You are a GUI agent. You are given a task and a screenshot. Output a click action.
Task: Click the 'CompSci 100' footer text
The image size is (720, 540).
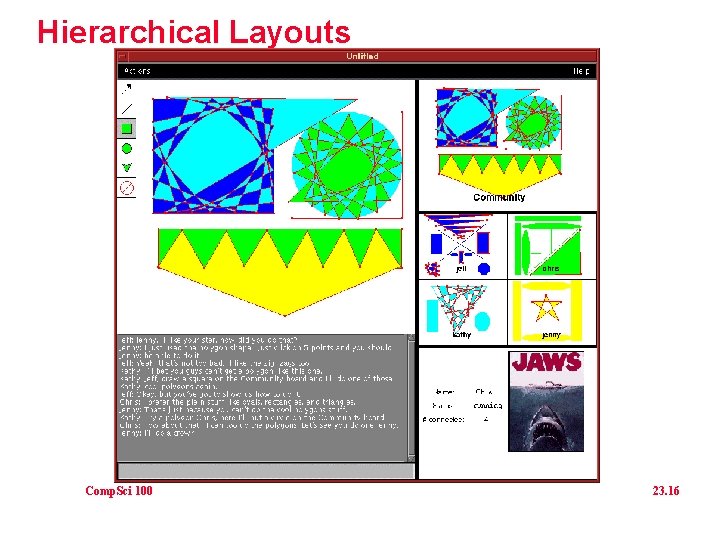click(118, 490)
